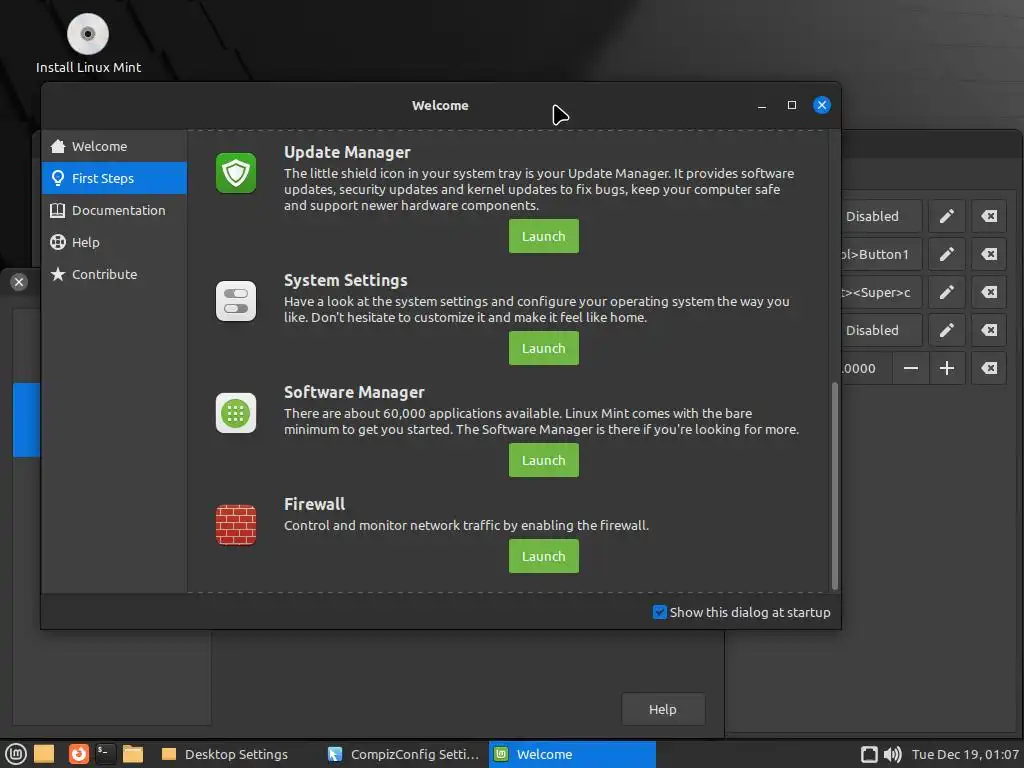Switch to CompizConfig Settings taskbar window
Viewport: 1024px width, 768px height.
point(404,754)
